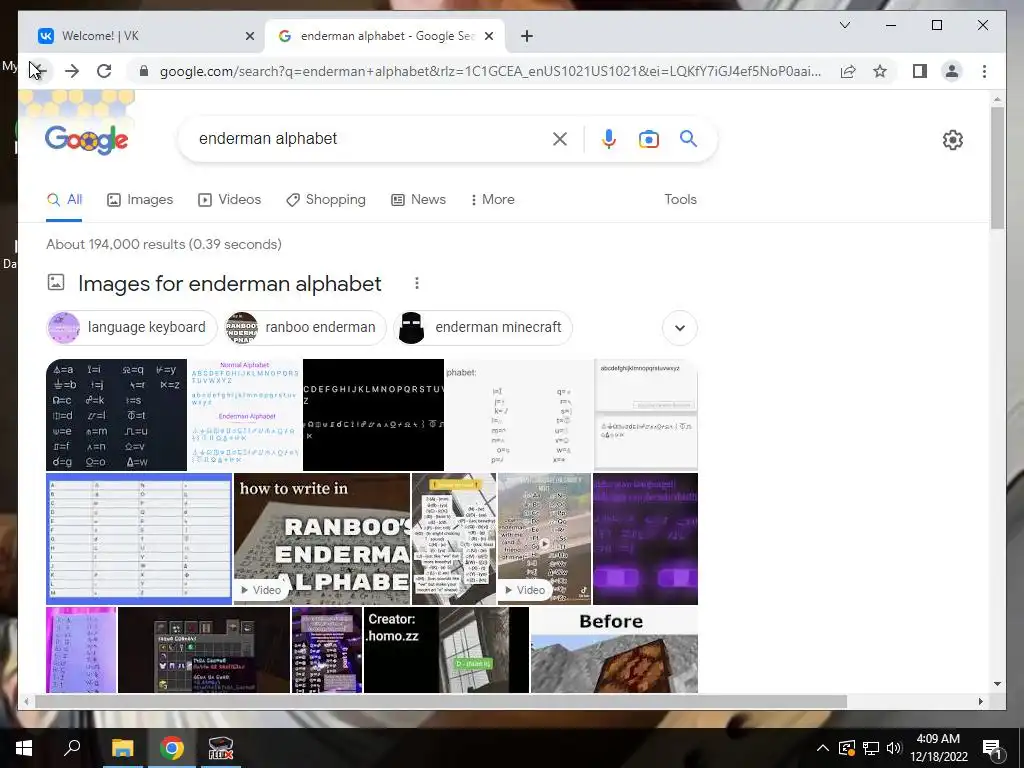Open Images for enderman alphabet heading

(229, 283)
